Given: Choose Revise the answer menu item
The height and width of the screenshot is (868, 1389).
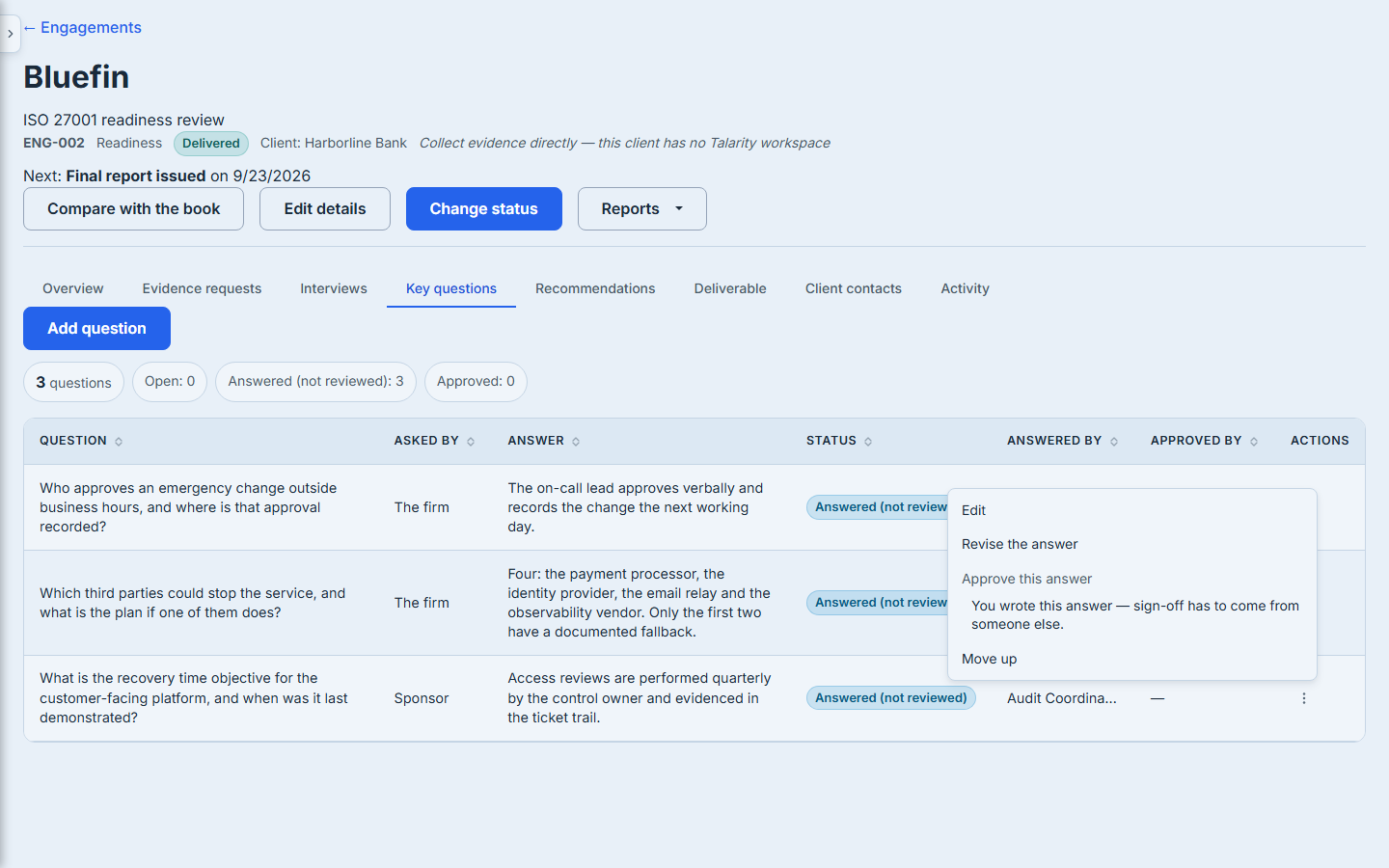Looking at the screenshot, I should 1132,544.
